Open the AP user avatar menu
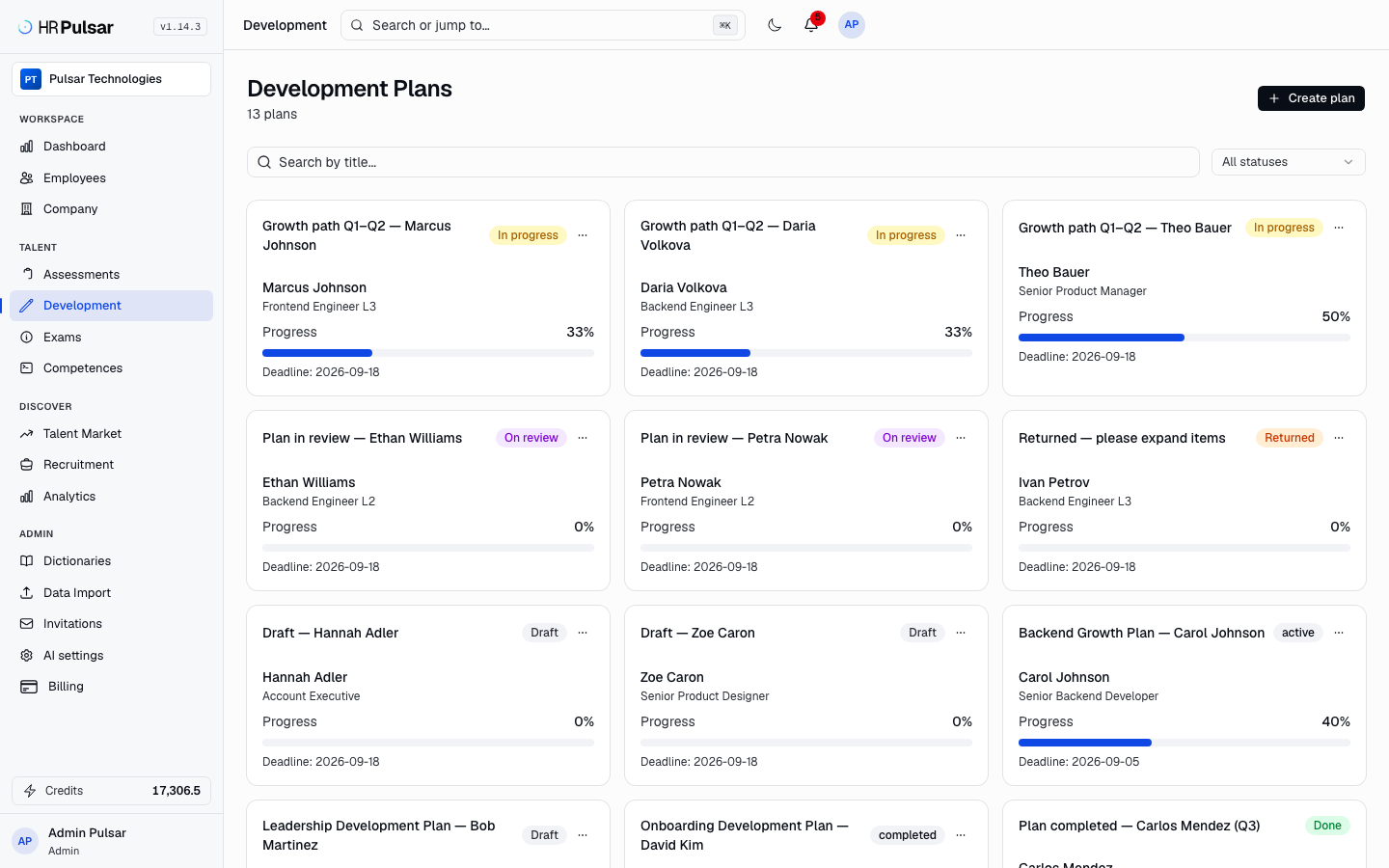The height and width of the screenshot is (868, 1389). click(852, 25)
